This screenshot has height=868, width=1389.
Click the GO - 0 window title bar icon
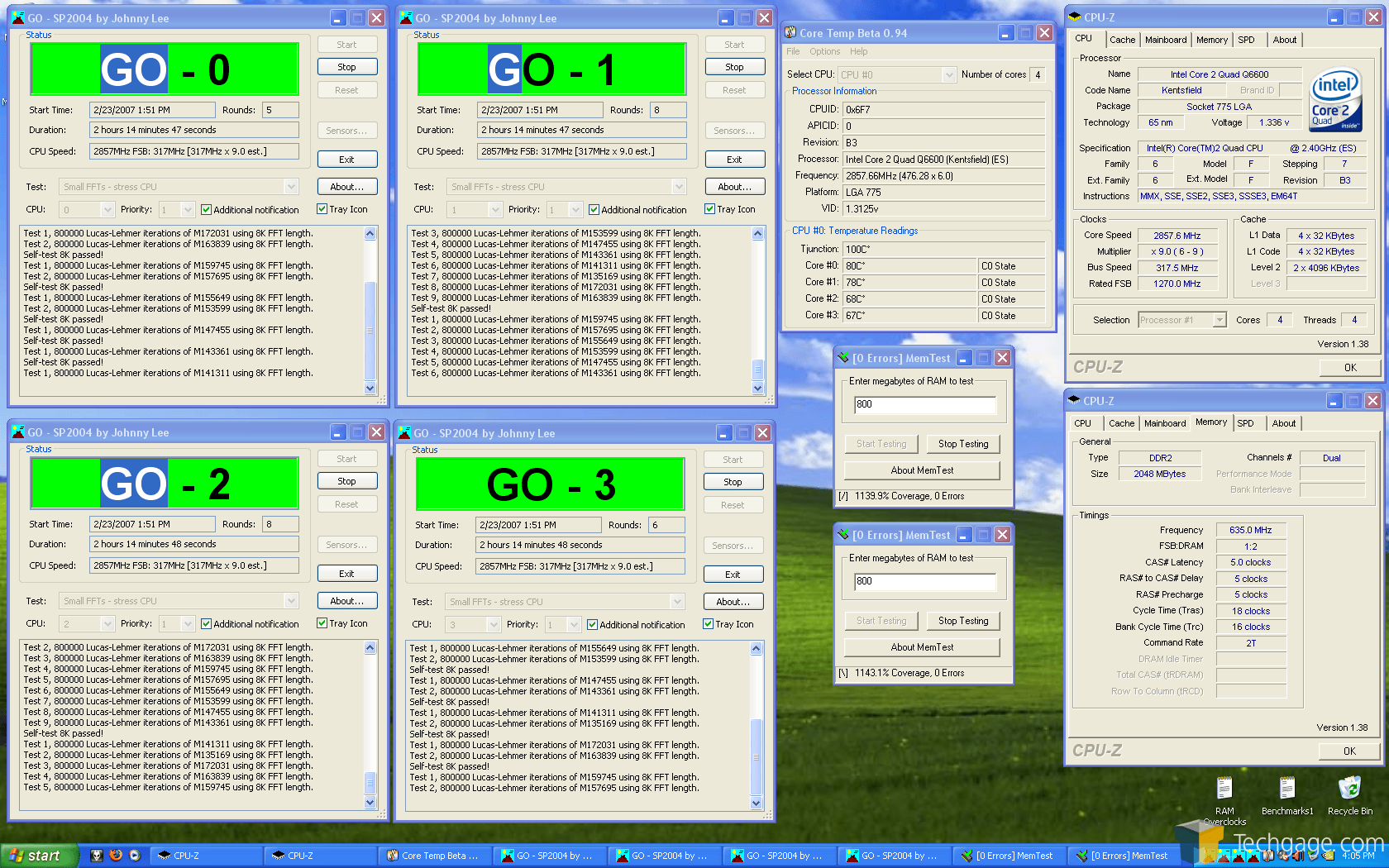coord(18,17)
